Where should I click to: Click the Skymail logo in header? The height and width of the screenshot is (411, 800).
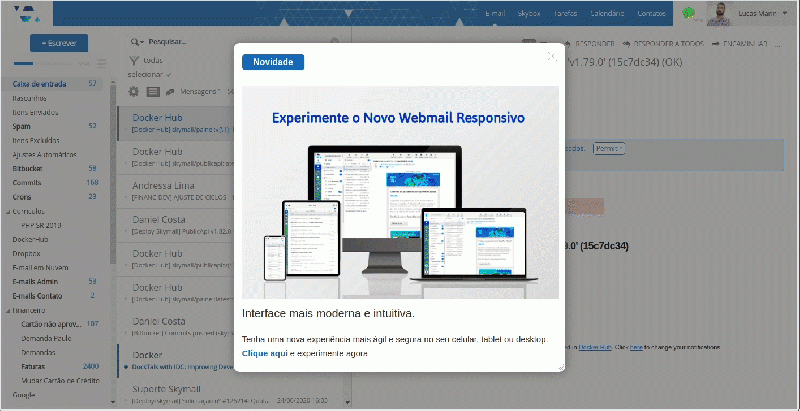click(27, 14)
